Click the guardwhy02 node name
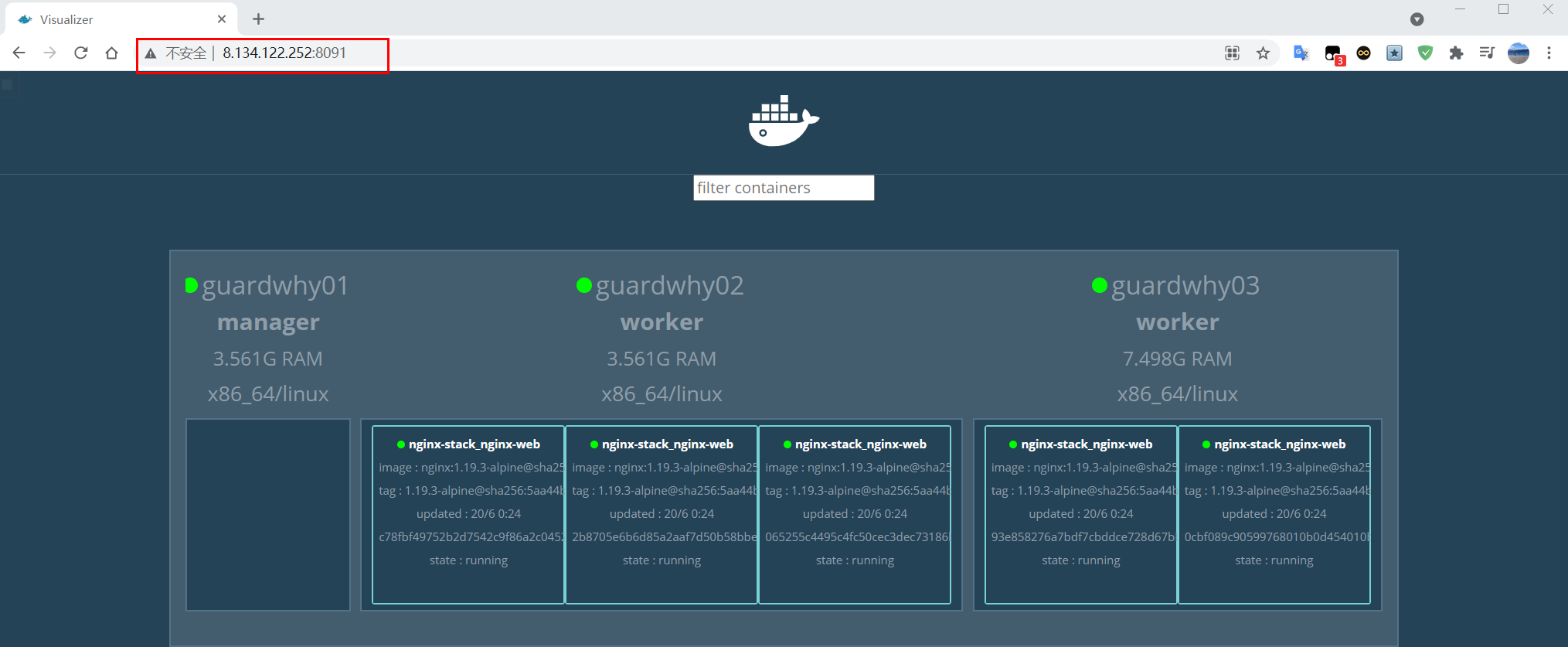This screenshot has width=1568, height=647. (x=669, y=285)
